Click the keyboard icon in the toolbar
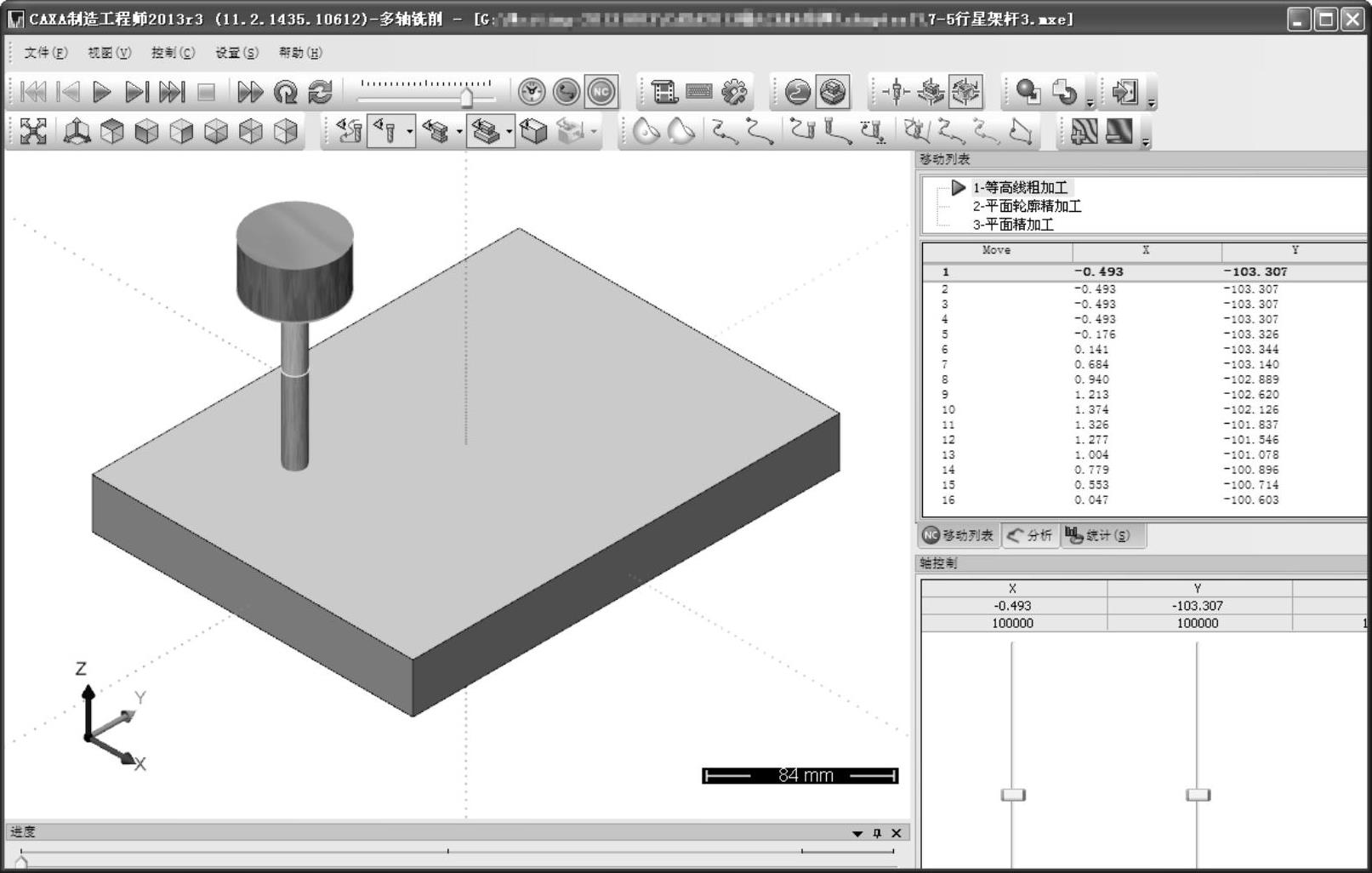Viewport: 1372px width, 873px height. [x=698, y=92]
